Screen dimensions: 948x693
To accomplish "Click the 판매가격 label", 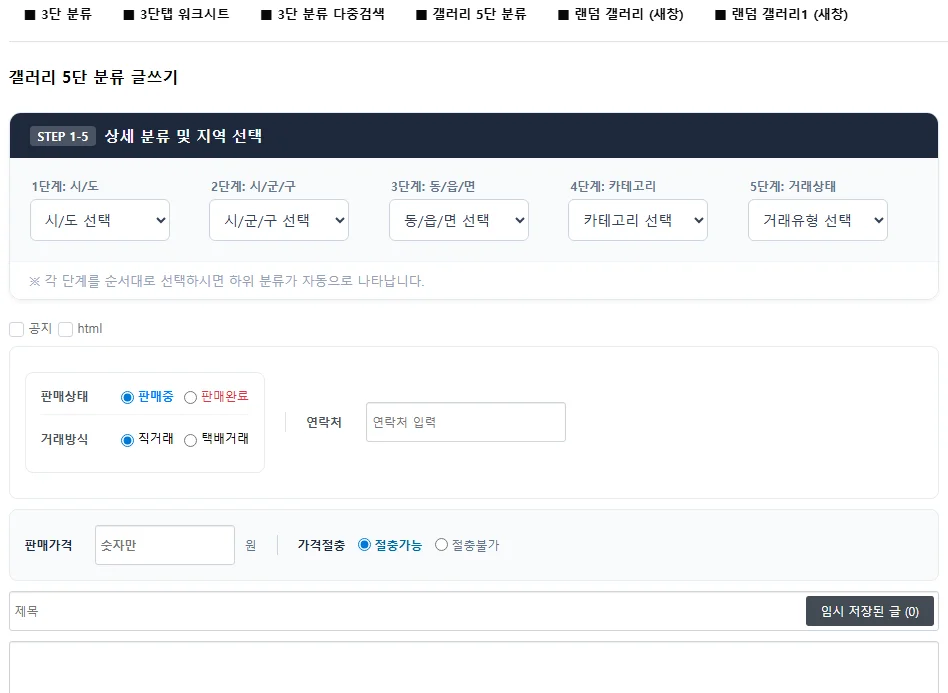I will (x=48, y=545).
